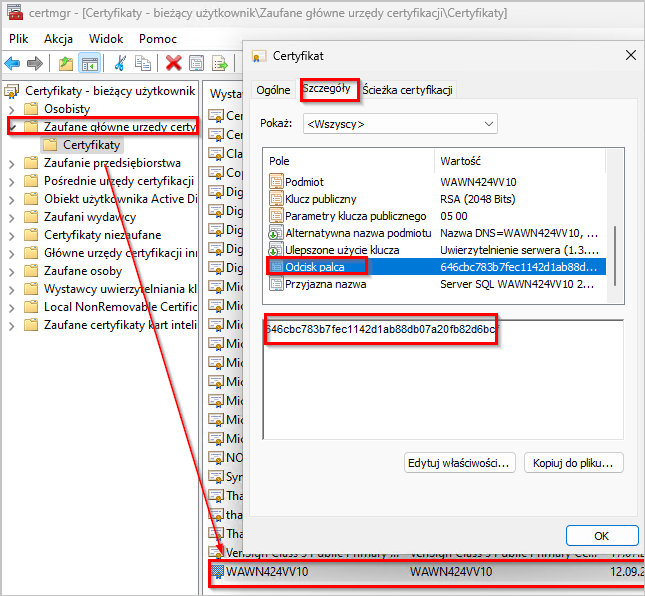Expand the Local NonRemovable Certificates node

(x=12, y=308)
